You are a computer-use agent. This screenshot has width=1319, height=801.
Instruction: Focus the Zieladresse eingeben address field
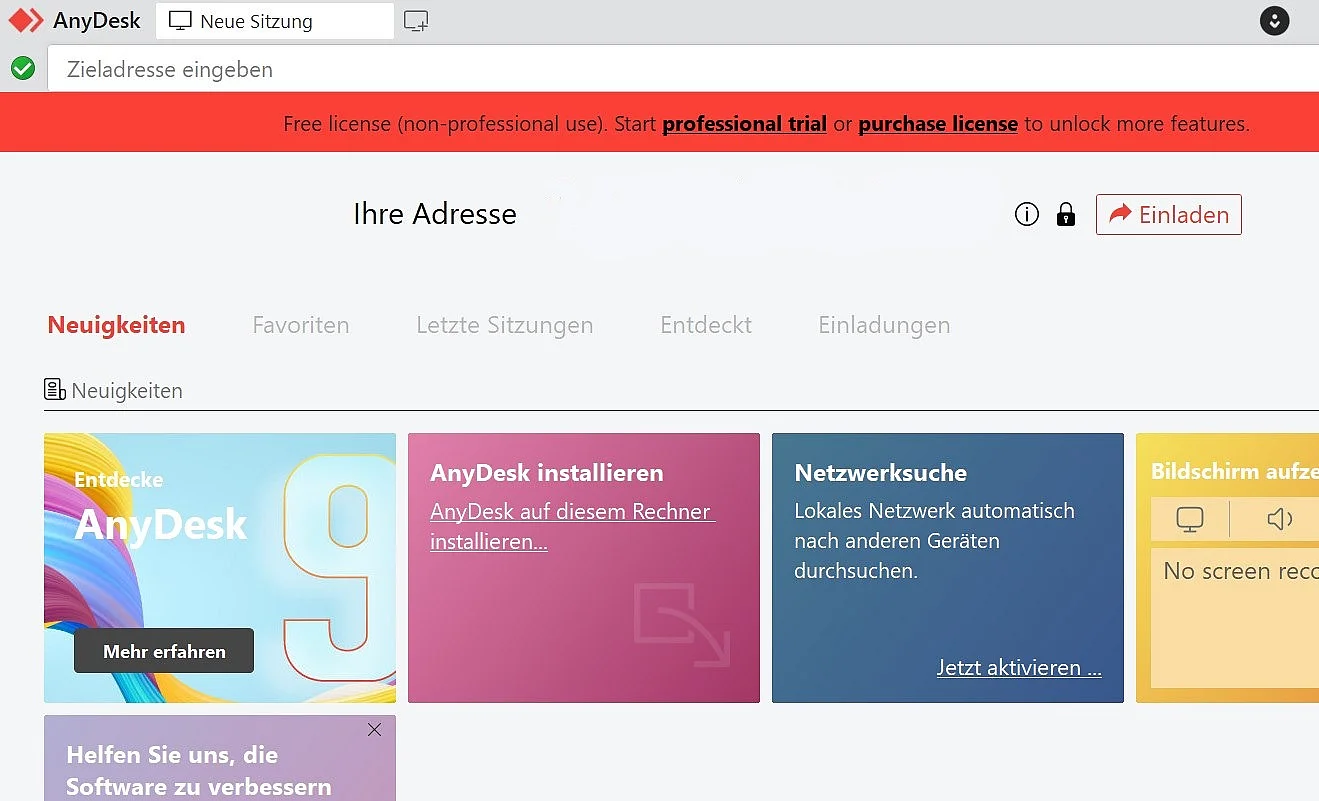point(683,70)
